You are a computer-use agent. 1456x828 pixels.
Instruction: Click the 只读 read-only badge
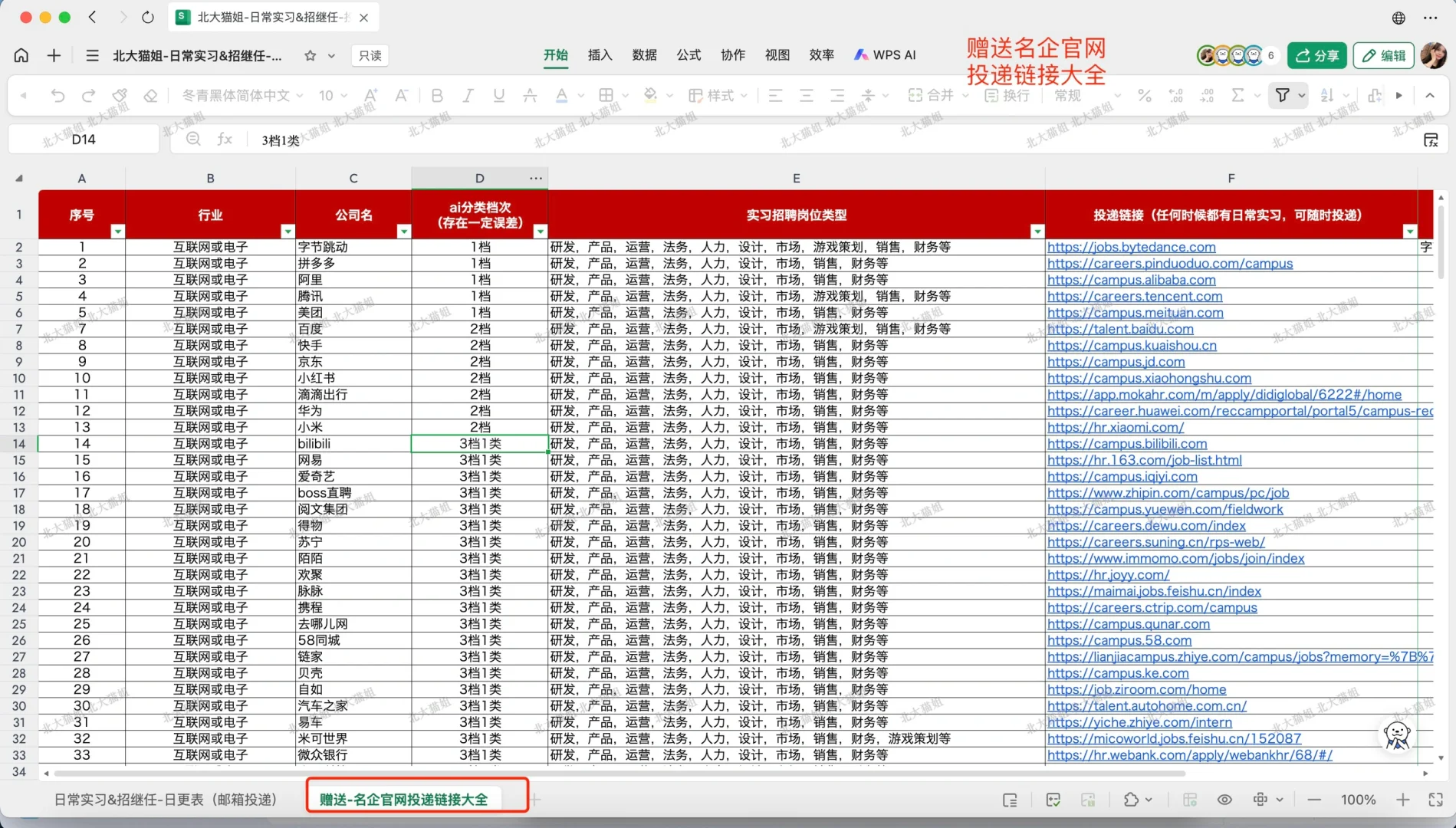coord(370,55)
